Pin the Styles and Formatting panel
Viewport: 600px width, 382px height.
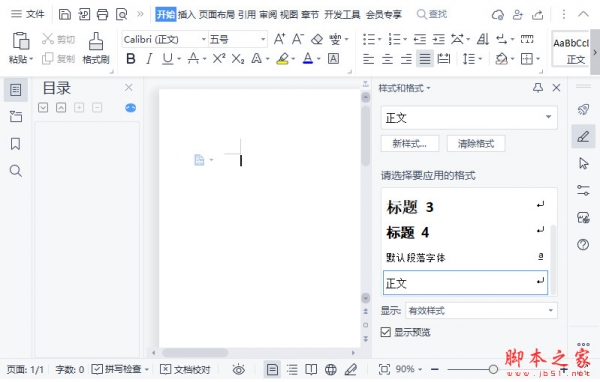pos(538,88)
